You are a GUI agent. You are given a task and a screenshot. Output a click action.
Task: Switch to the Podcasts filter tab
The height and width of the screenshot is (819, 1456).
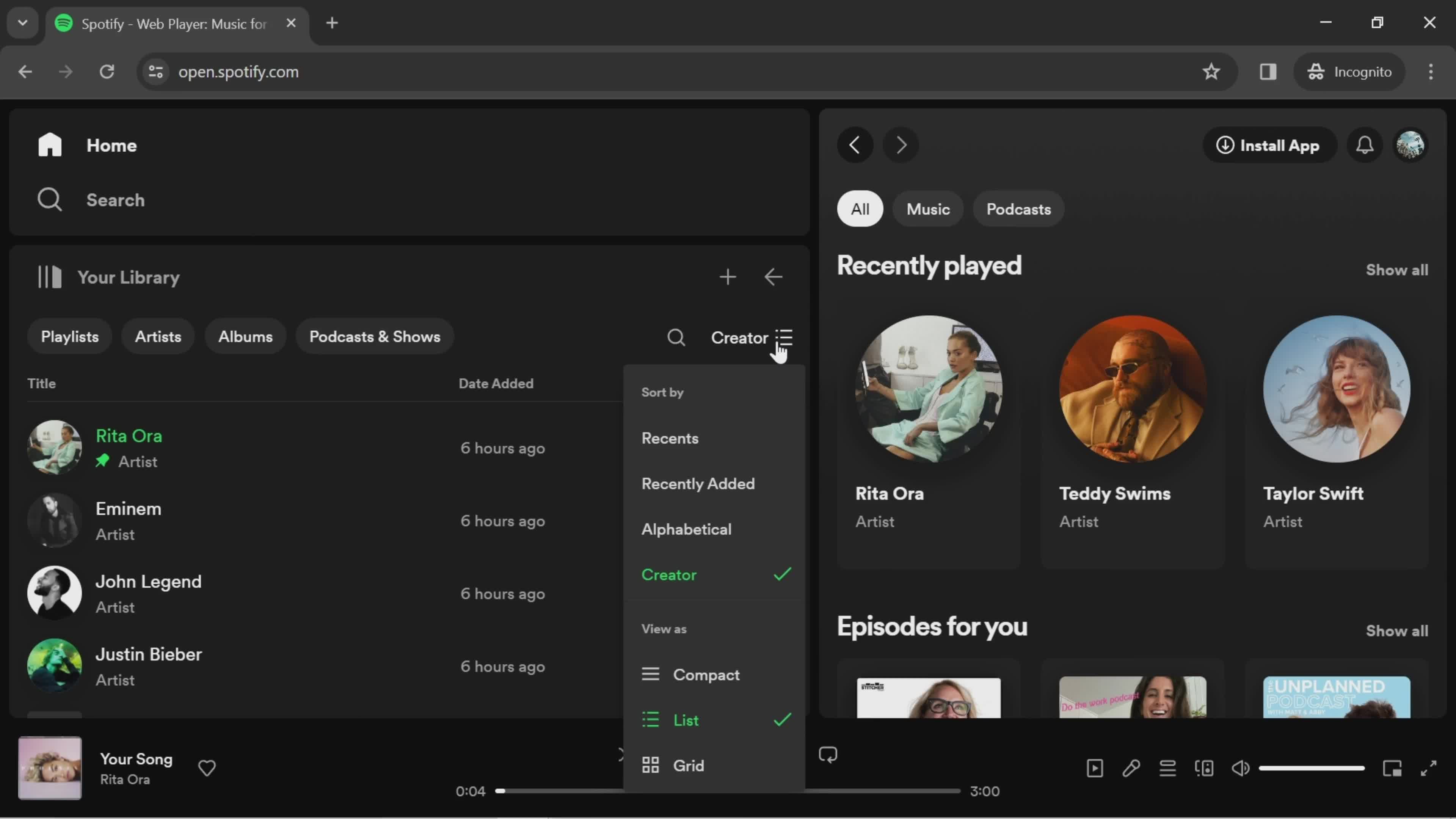point(1018,209)
